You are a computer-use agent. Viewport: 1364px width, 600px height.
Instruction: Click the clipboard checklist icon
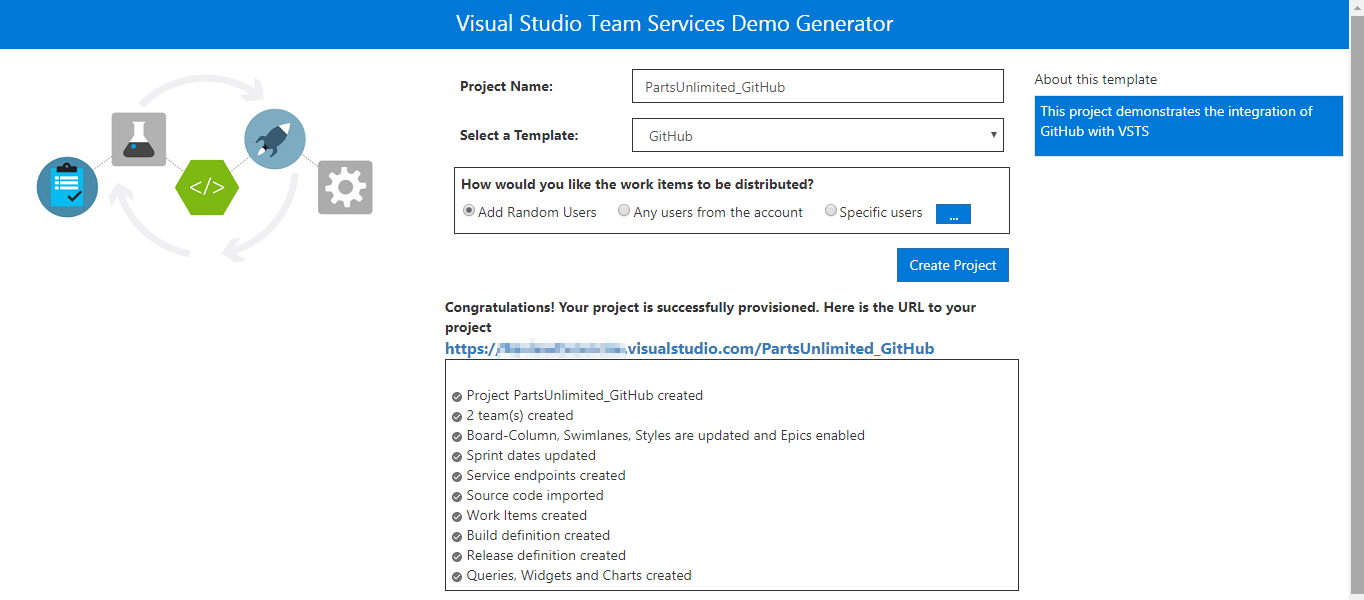coord(67,187)
